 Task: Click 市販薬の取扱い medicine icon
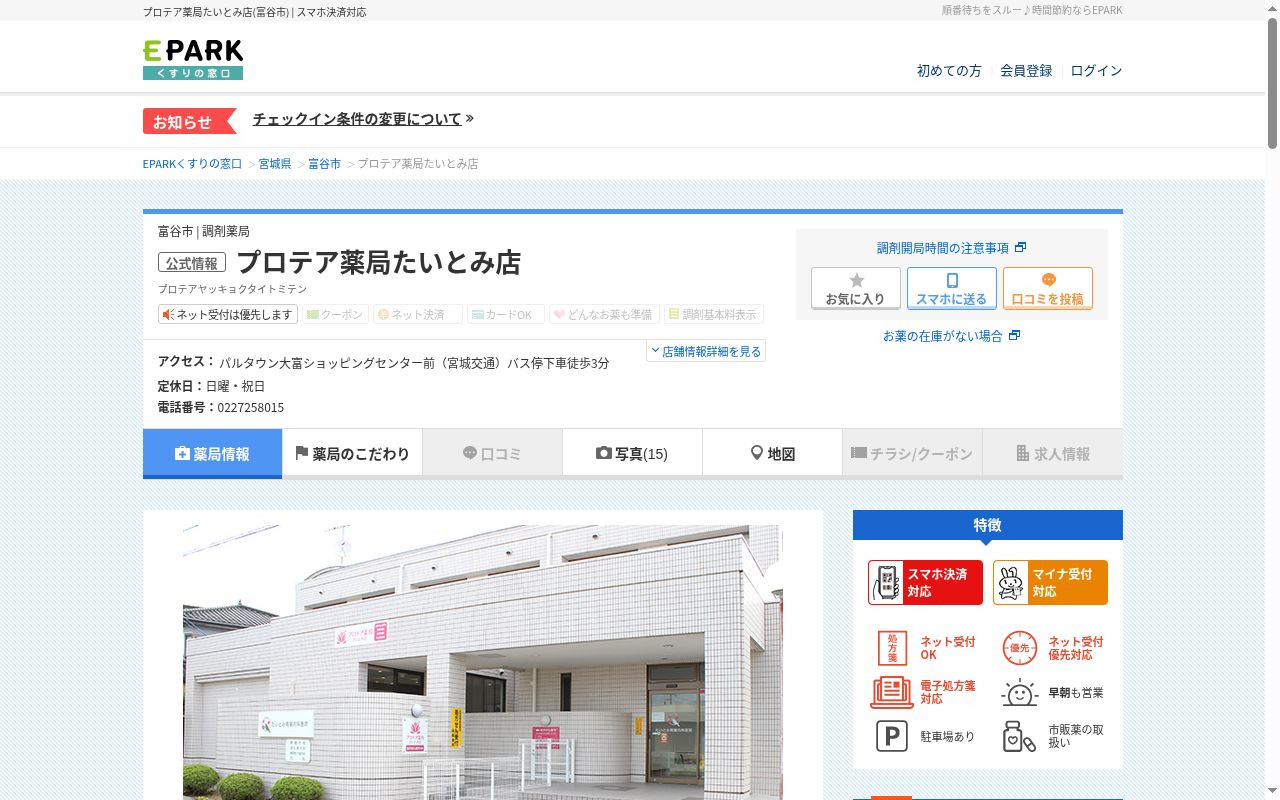[x=1019, y=736]
